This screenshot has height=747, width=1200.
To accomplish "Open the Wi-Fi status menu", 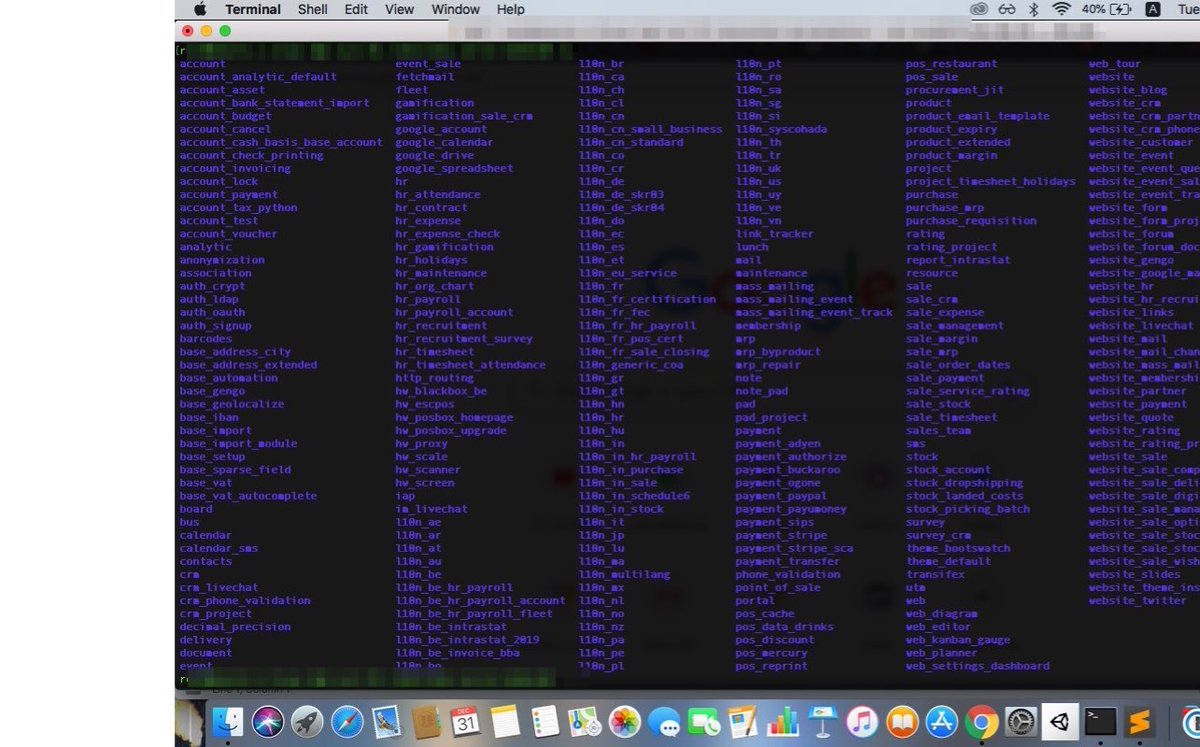I will coord(1061,9).
